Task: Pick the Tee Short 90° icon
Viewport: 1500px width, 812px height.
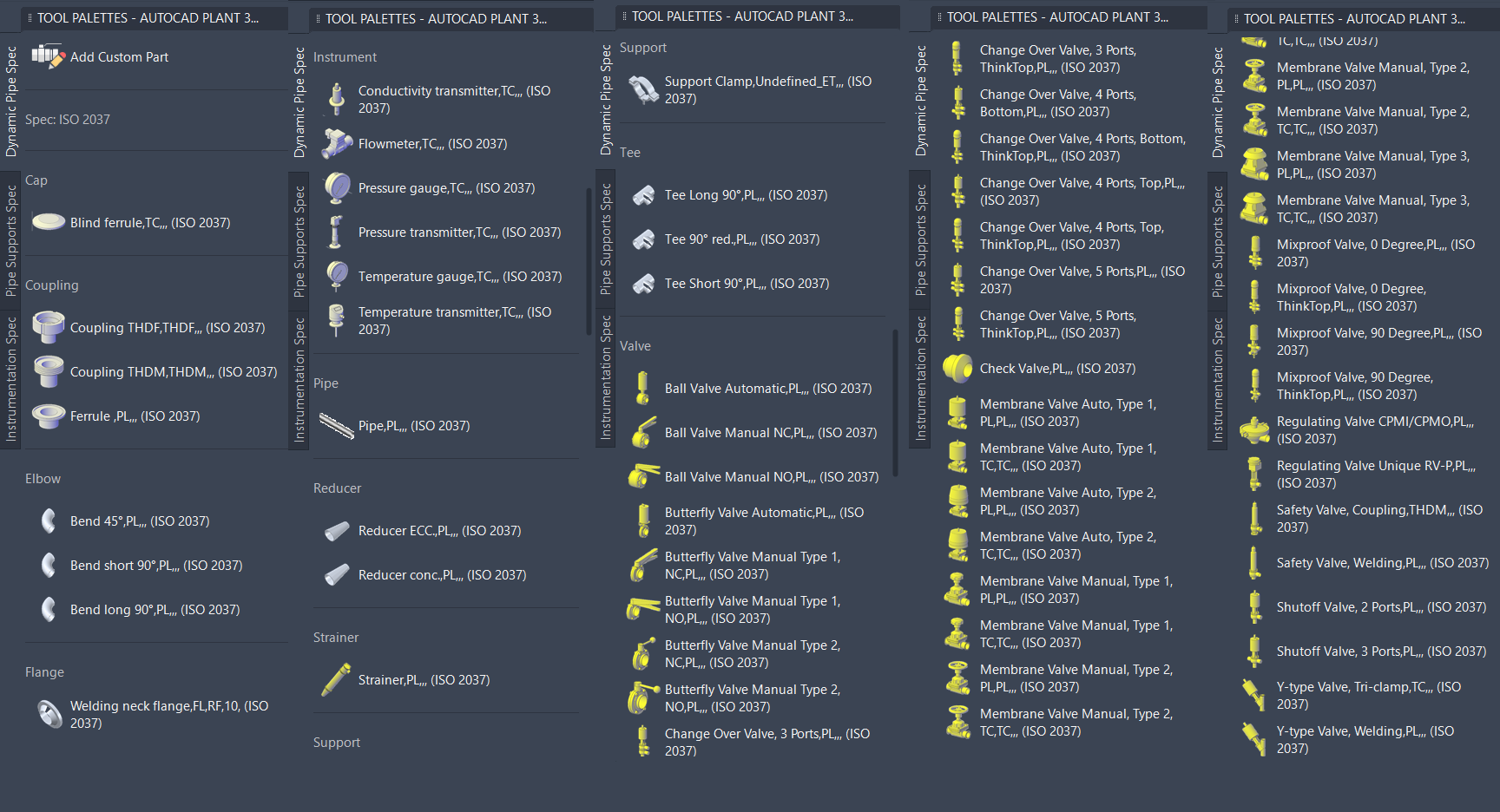Action: coord(643,283)
